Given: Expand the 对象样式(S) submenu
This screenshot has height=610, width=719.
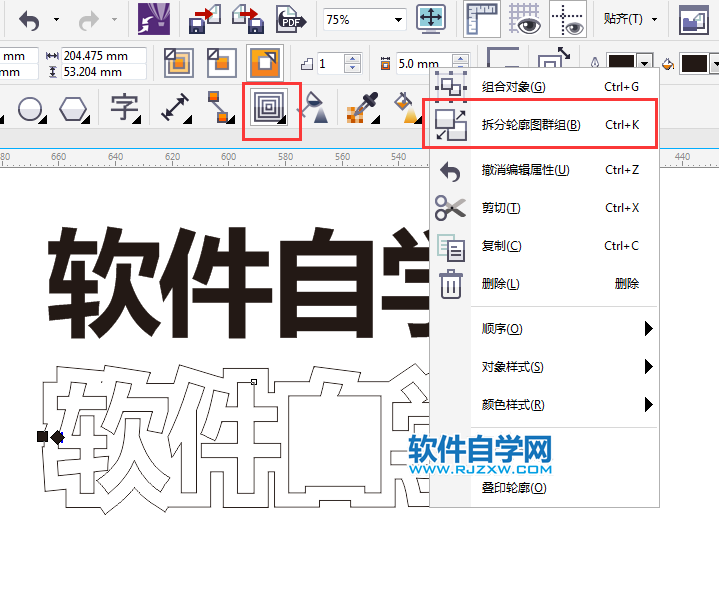Looking at the screenshot, I should pyautogui.click(x=544, y=367).
